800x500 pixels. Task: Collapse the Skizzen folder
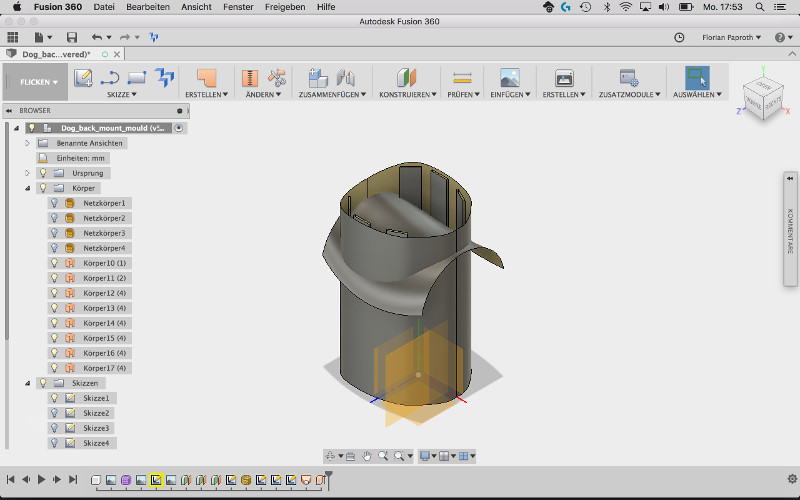(28, 383)
